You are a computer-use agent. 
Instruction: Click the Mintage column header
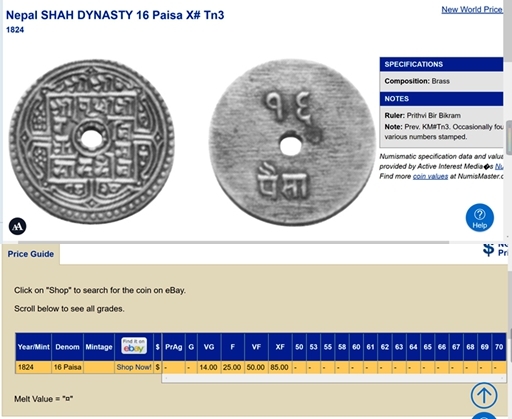coord(99,347)
